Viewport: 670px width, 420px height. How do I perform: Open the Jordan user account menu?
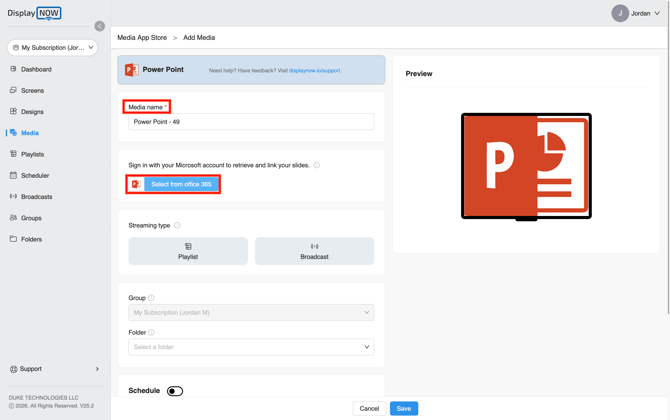click(x=636, y=13)
